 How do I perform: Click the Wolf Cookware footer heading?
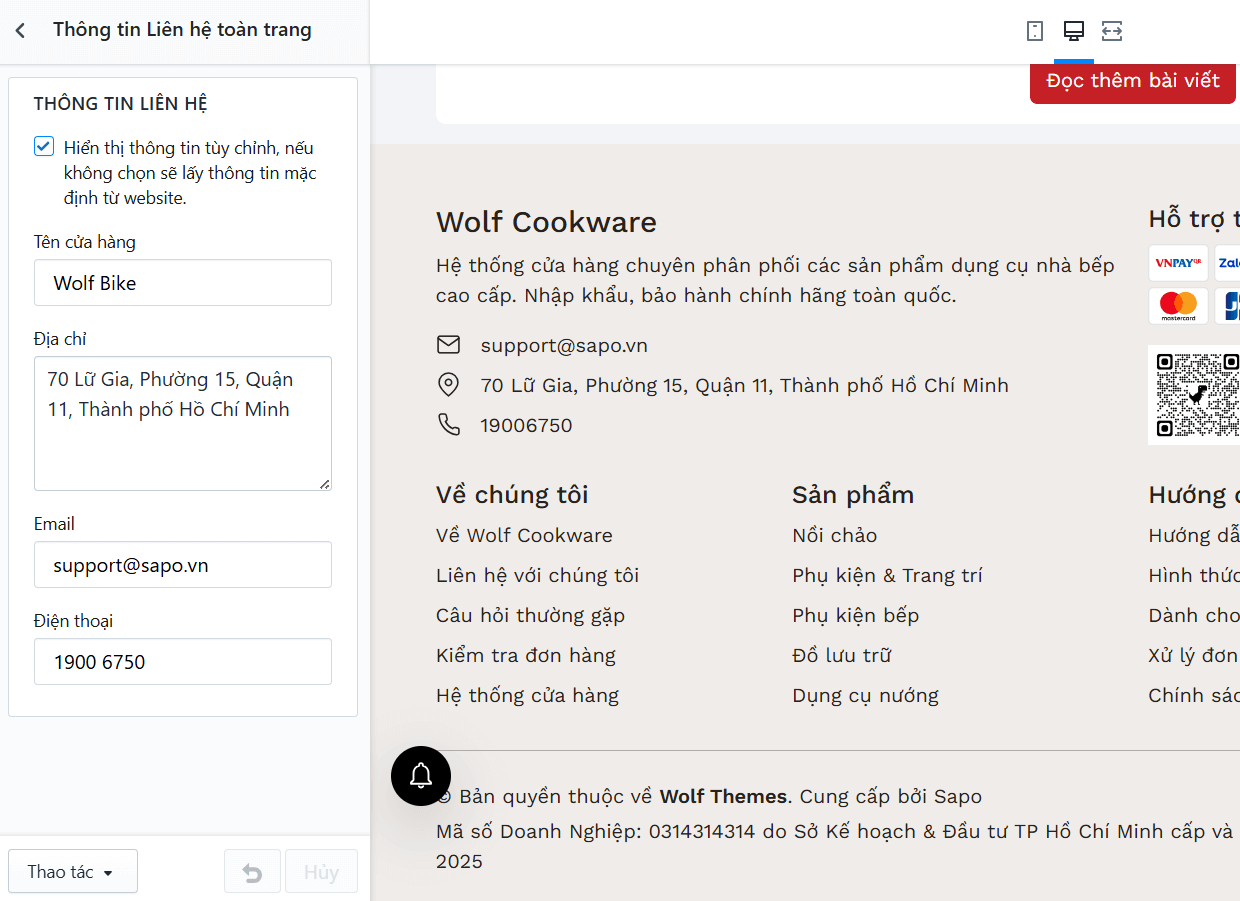tap(547, 221)
